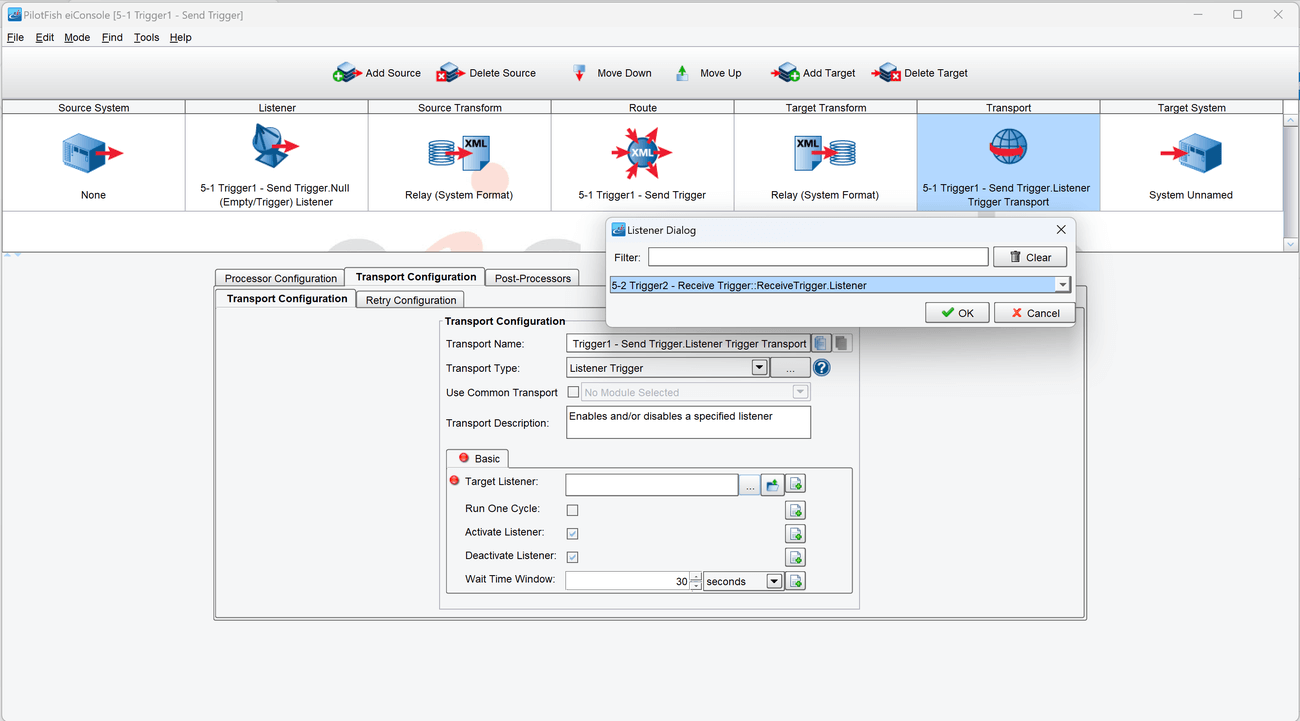Open the File menu
Screen dimensions: 1300x721
[x=15, y=37]
